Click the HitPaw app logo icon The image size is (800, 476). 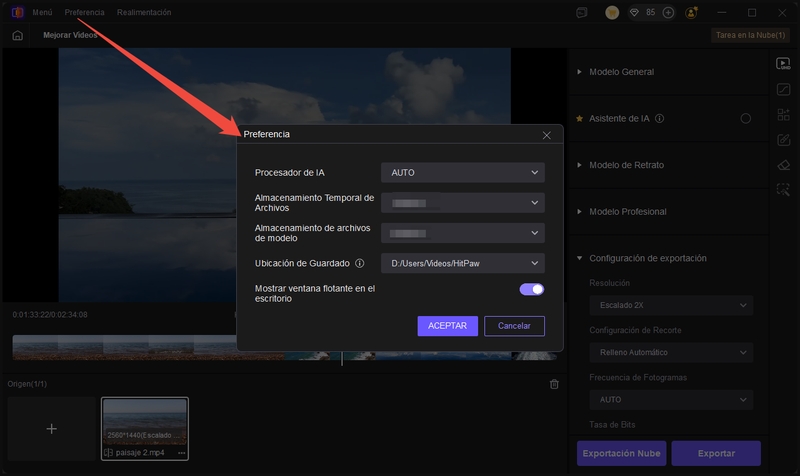point(17,12)
